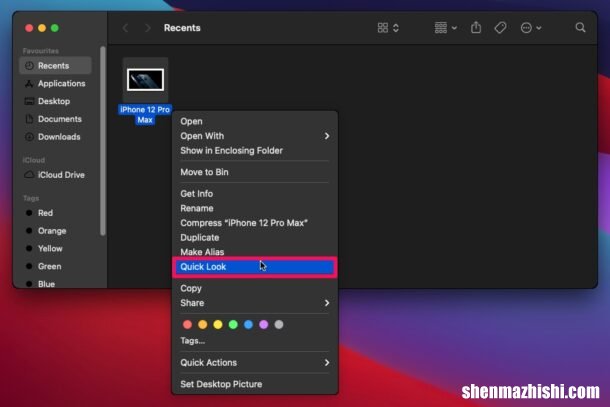Open iCloud Drive in the sidebar
The width and height of the screenshot is (610, 407).
pos(55,175)
